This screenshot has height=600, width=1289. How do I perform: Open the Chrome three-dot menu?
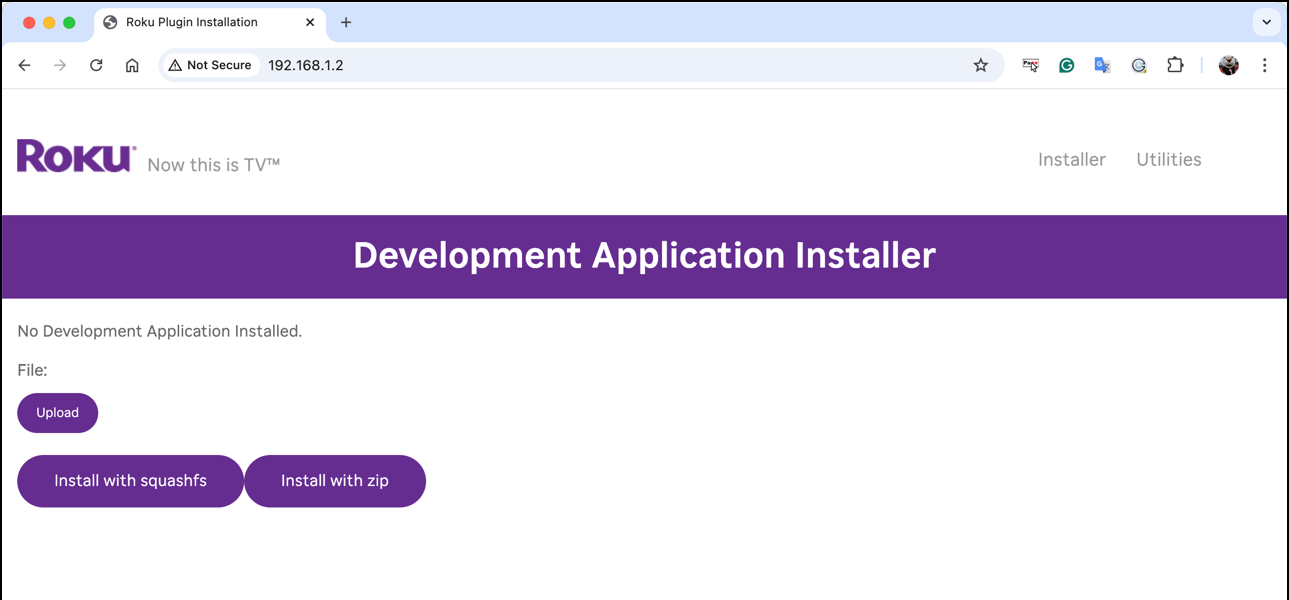[x=1265, y=65]
